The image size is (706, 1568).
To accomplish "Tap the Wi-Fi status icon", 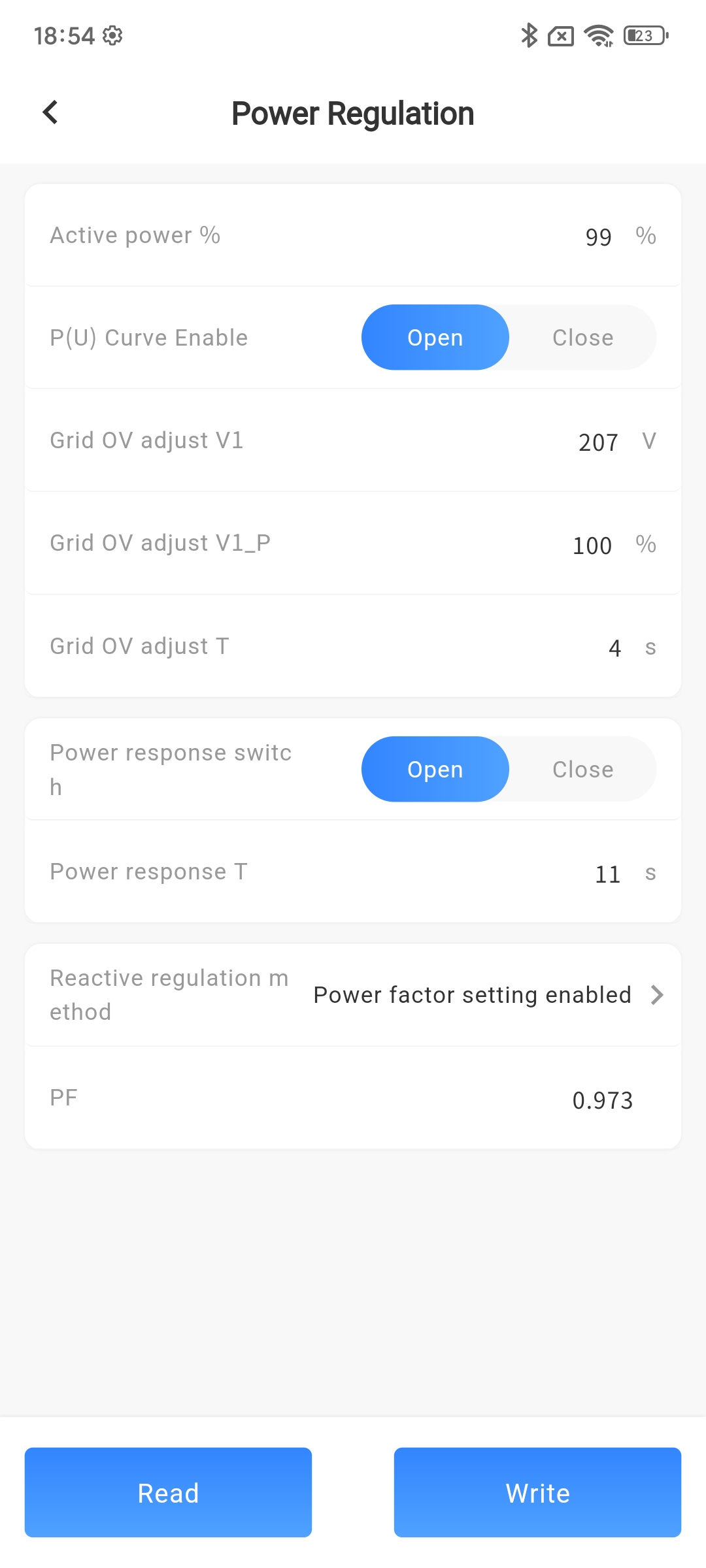I will click(598, 35).
